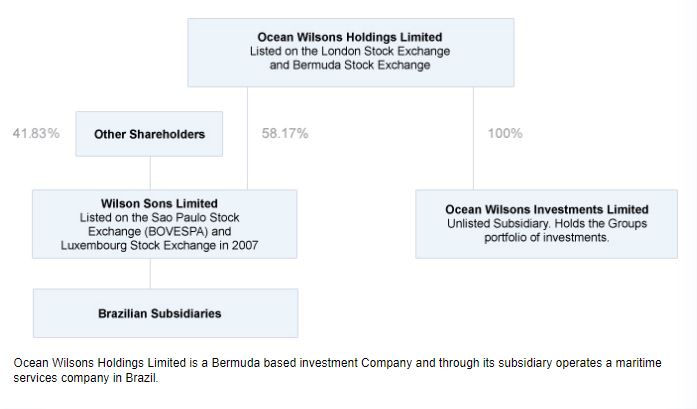Click the 100% ownership label
The image size is (697, 409).
point(505,133)
